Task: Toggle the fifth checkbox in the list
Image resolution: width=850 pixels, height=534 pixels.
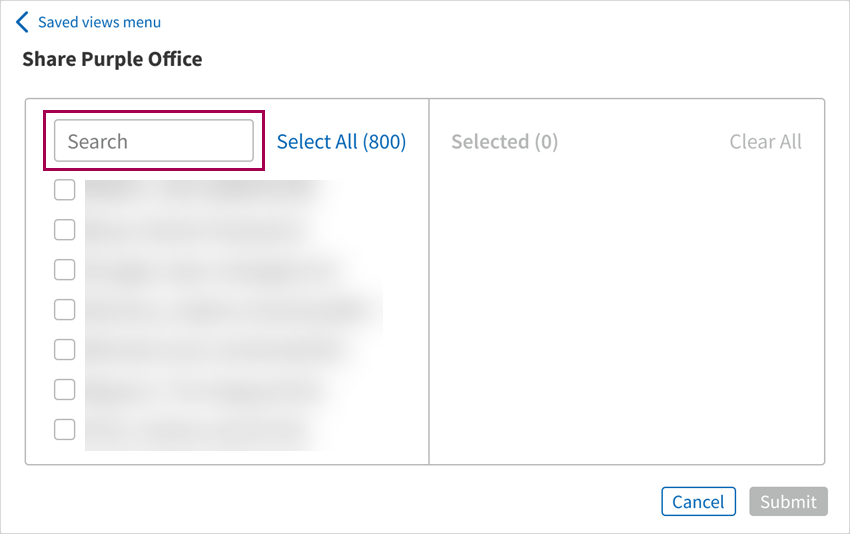Action: [x=64, y=350]
